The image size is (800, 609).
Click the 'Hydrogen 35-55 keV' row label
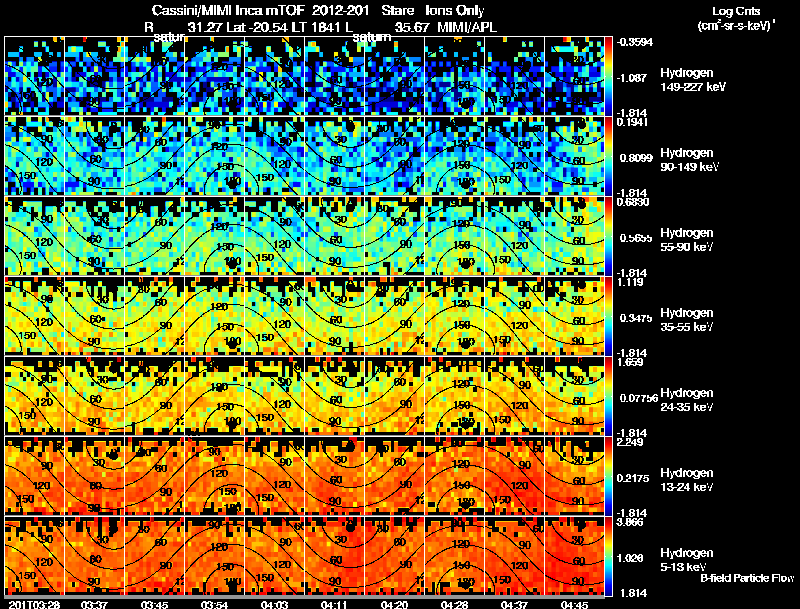(687, 319)
